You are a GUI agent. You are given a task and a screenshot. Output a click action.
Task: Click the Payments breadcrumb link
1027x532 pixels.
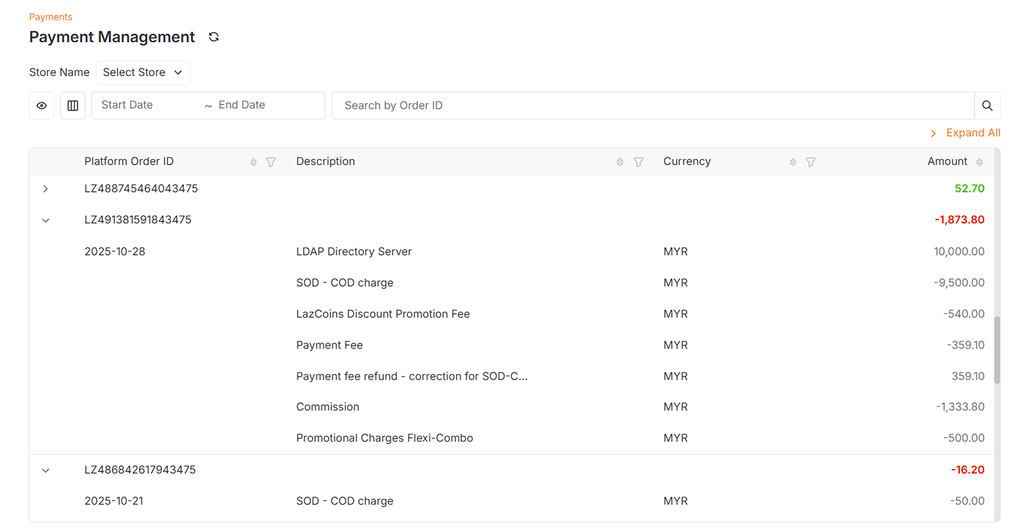[x=50, y=17]
